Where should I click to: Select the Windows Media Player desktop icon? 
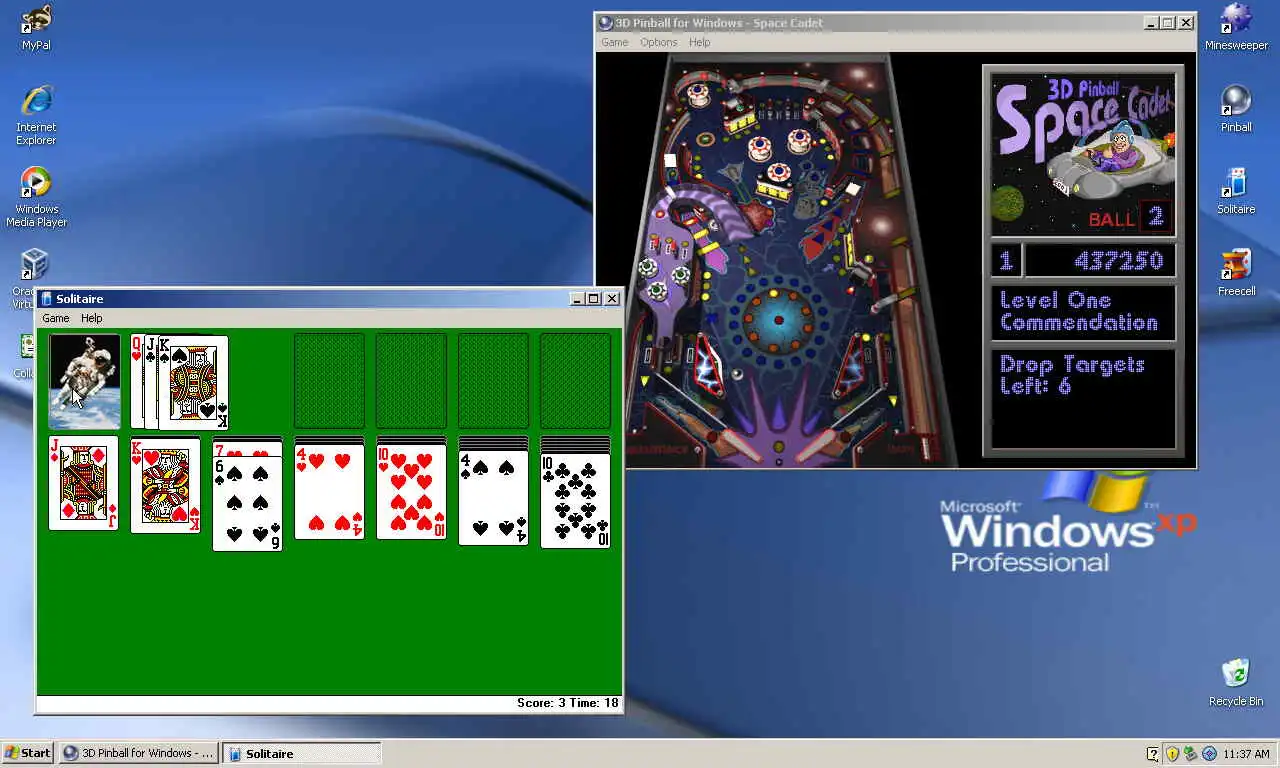click(36, 197)
